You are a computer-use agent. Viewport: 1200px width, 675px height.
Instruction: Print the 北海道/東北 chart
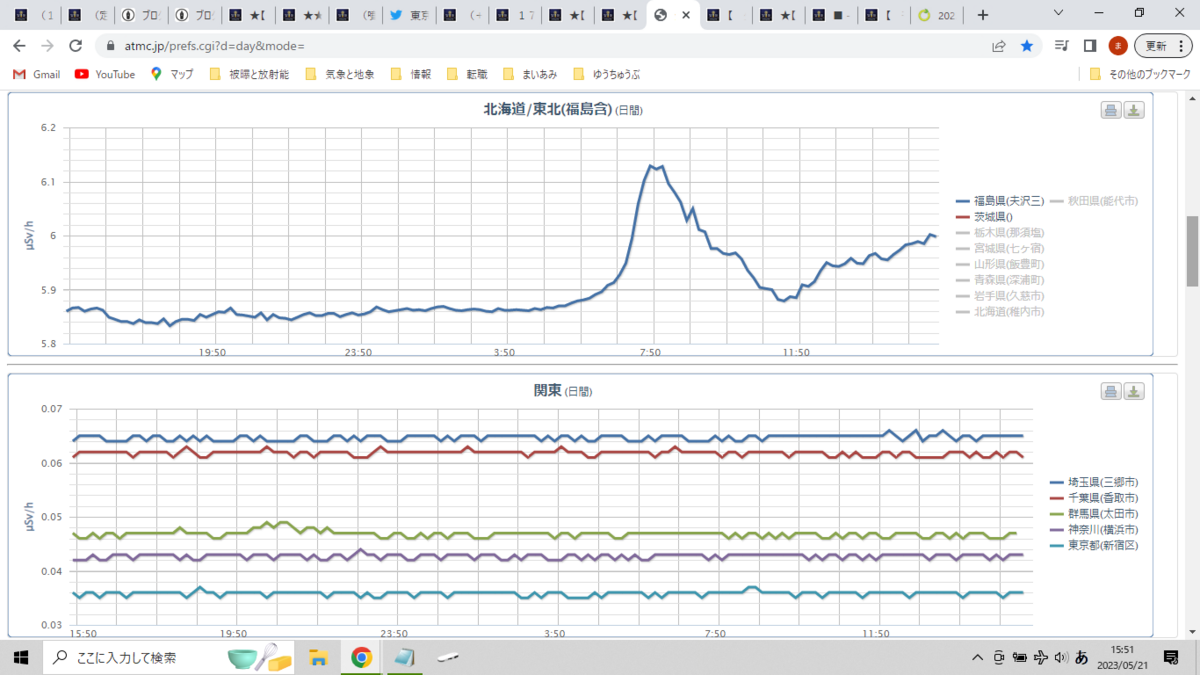click(x=1111, y=110)
